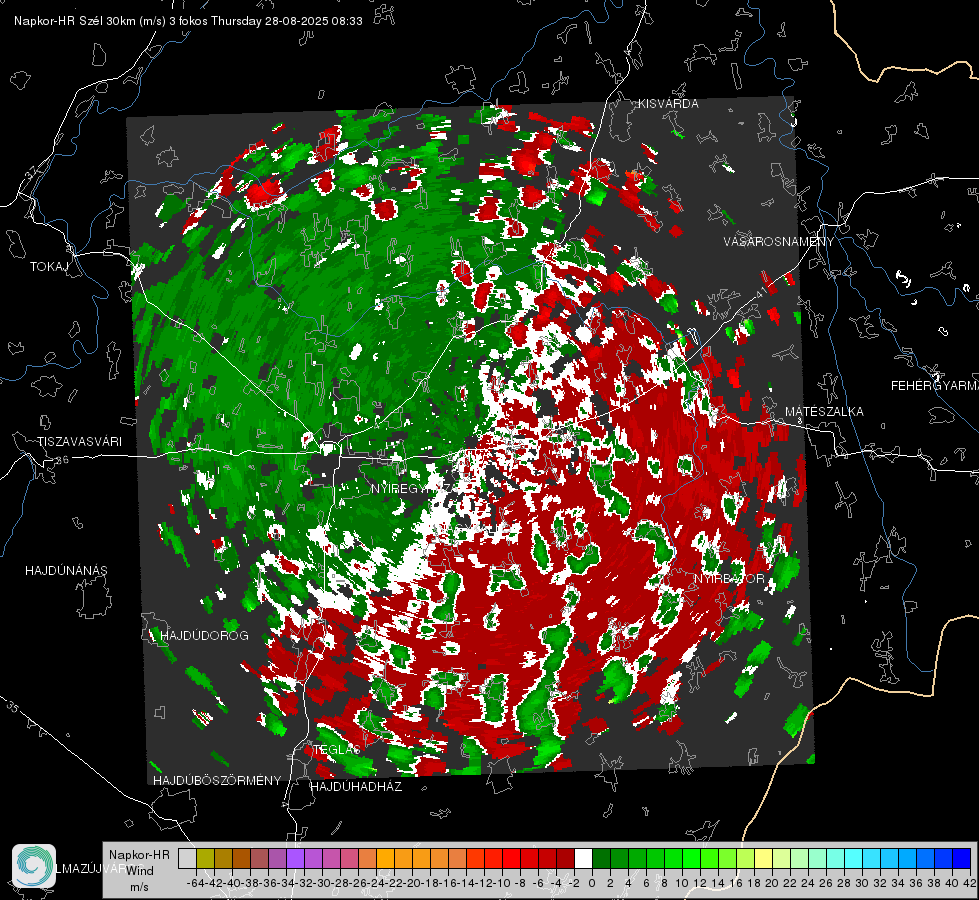Click the MÁTÉSZALKA town label

tap(824, 412)
